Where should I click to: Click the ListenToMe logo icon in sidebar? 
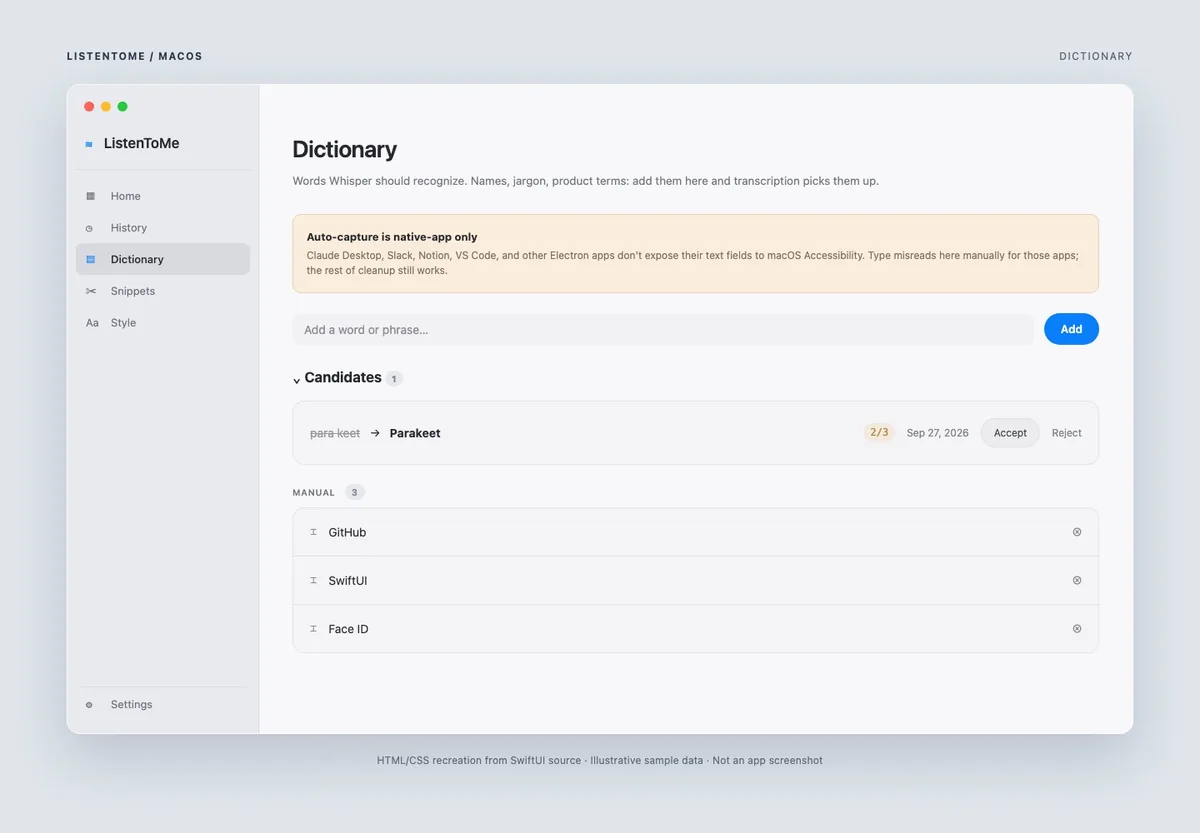coord(89,144)
